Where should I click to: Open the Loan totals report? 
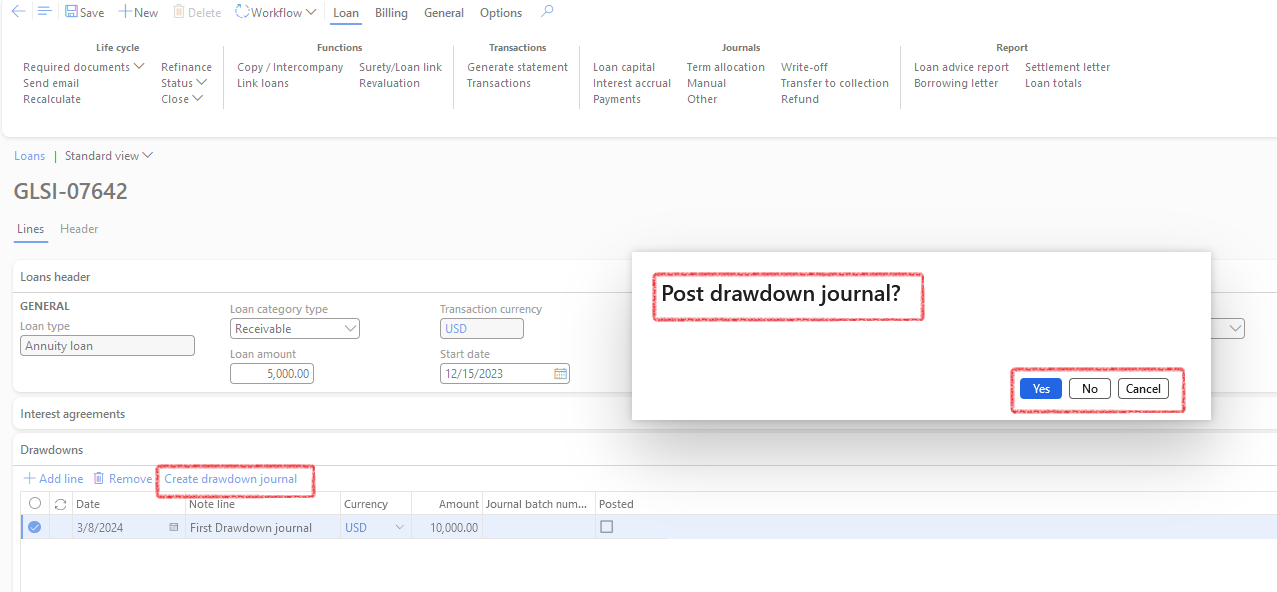1054,83
